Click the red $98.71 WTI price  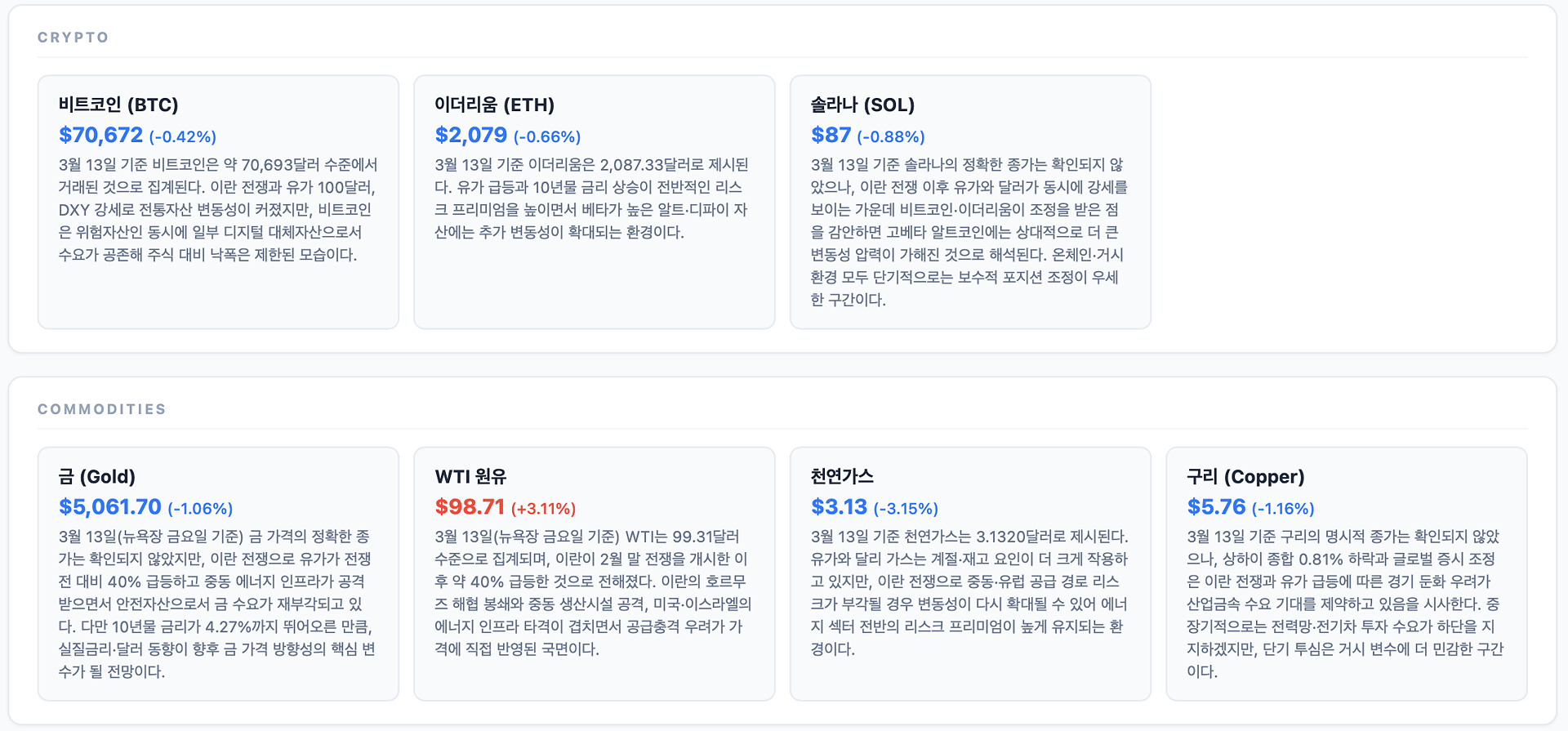tap(470, 506)
